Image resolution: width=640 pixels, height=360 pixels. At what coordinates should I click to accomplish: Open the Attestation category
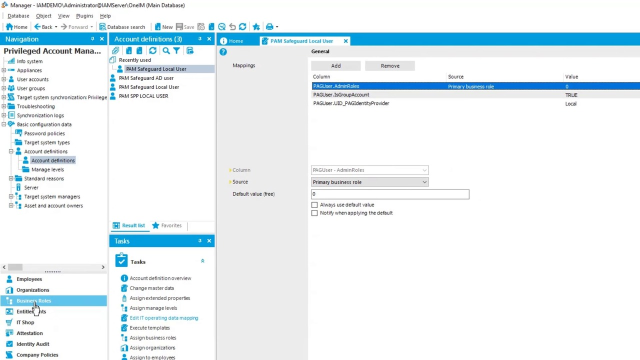53,333
